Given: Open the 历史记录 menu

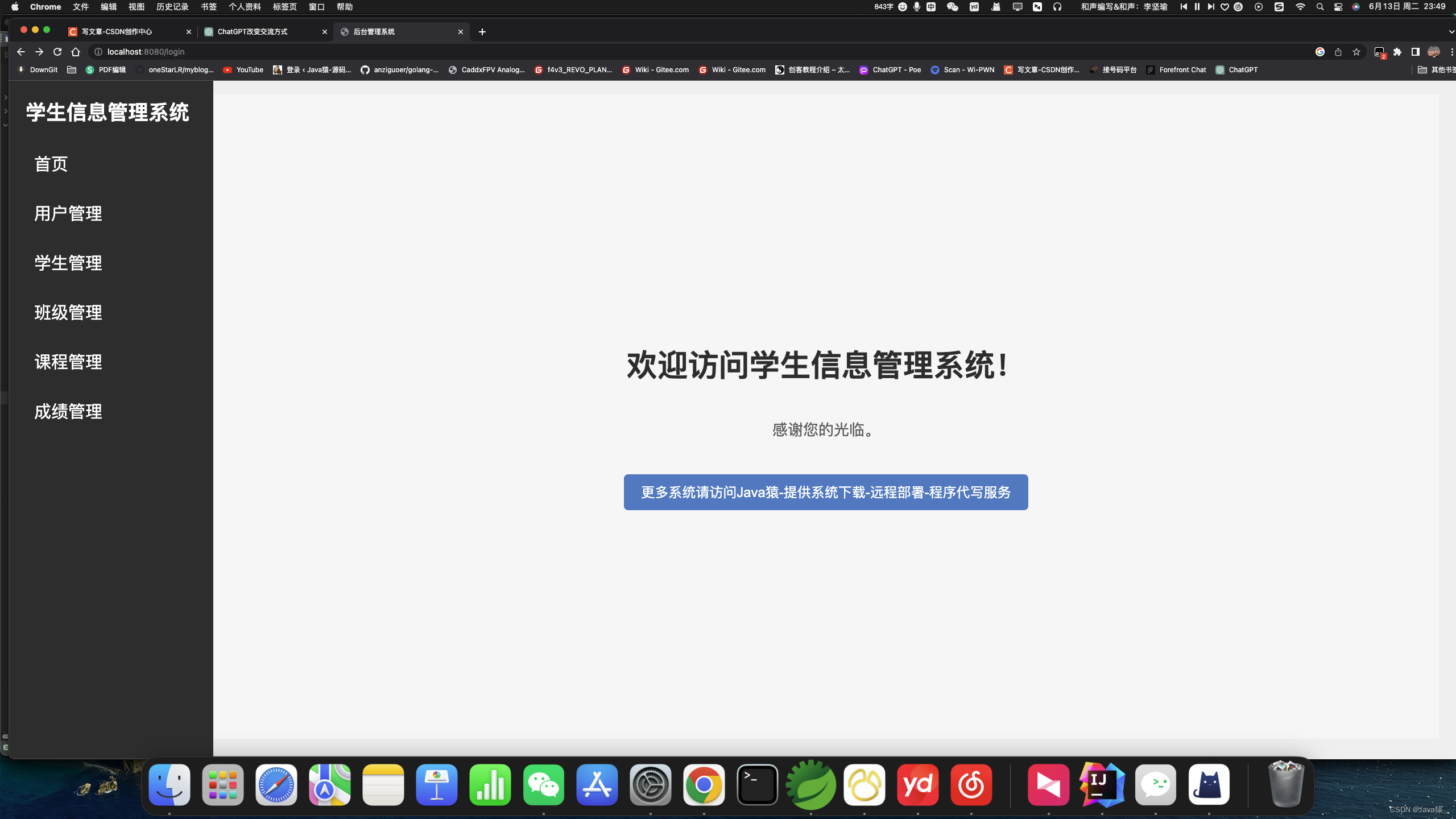Looking at the screenshot, I should point(172,7).
